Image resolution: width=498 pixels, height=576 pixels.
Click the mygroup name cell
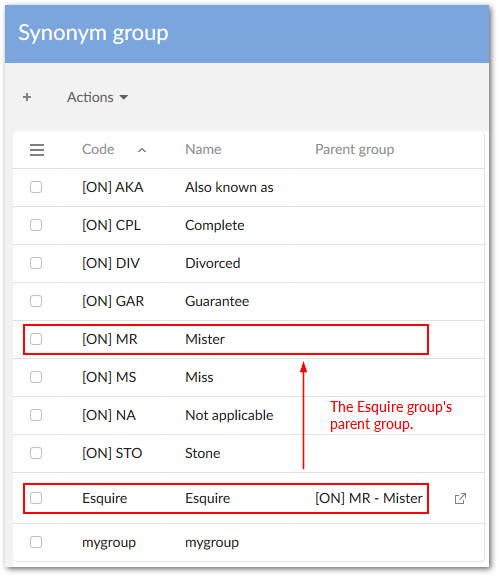pyautogui.click(x=212, y=543)
